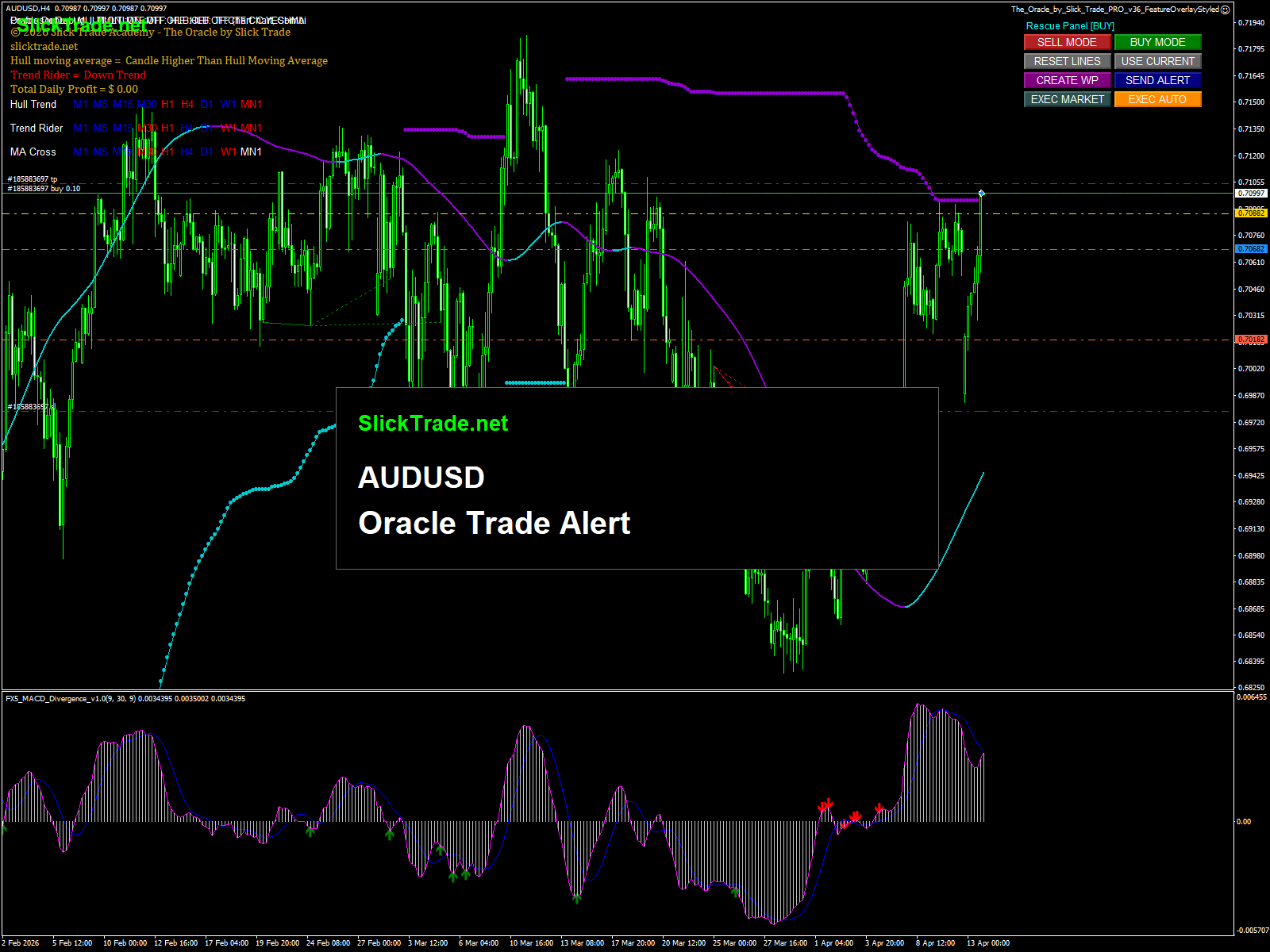Viewport: 1270px width, 952px height.
Task: Select M1 in the MA Cross row
Action: (x=80, y=152)
